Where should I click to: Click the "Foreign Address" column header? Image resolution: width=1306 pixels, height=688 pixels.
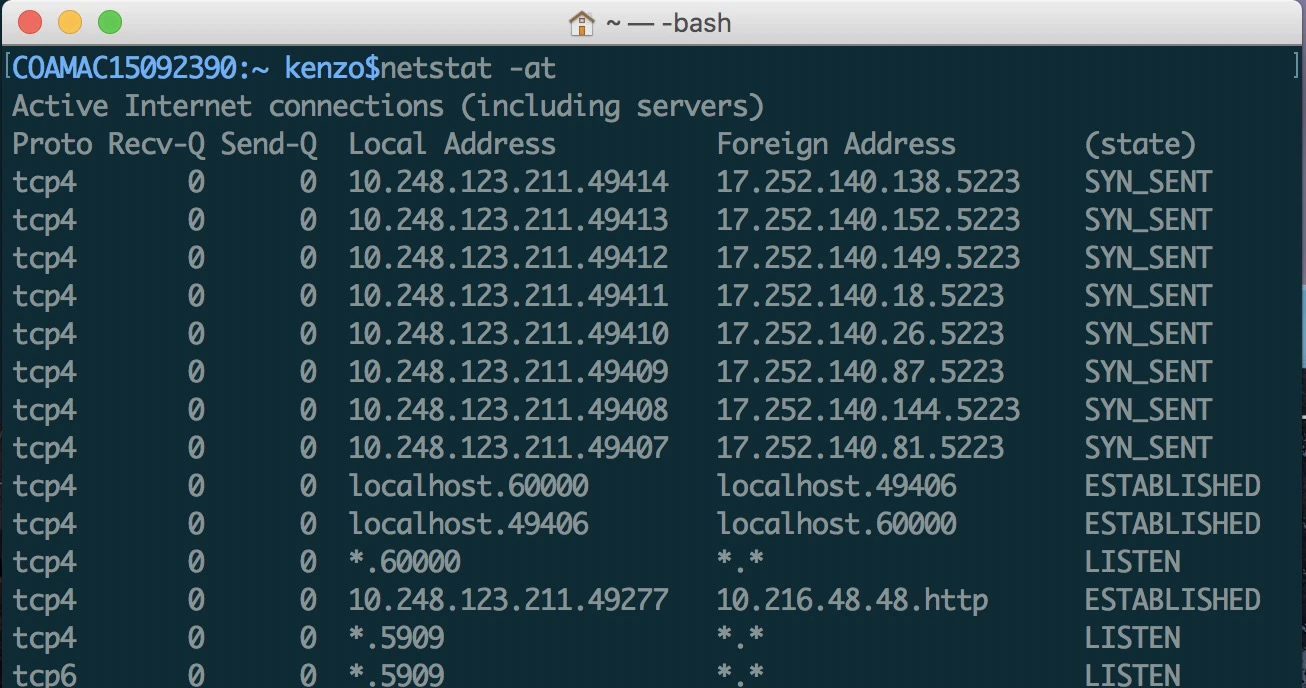[x=836, y=144]
